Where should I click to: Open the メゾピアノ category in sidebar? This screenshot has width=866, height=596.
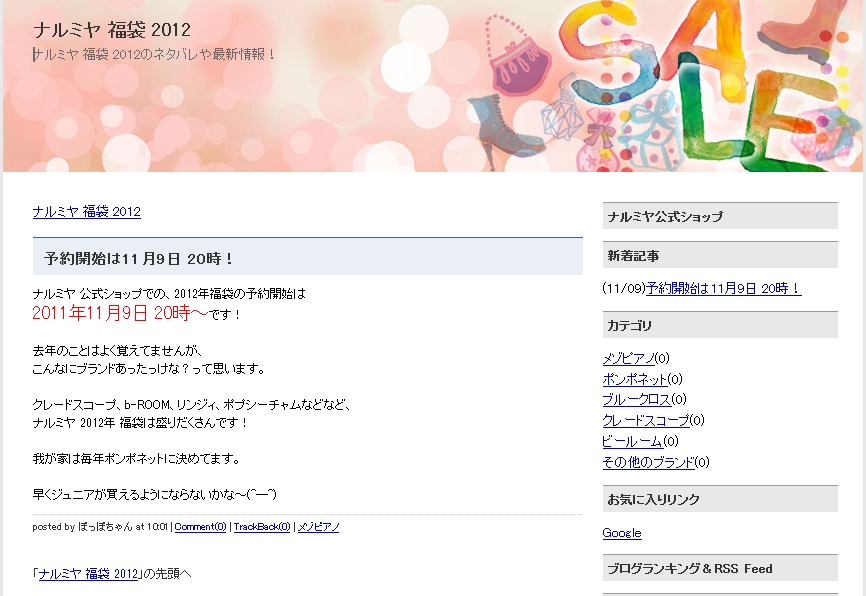(629, 358)
